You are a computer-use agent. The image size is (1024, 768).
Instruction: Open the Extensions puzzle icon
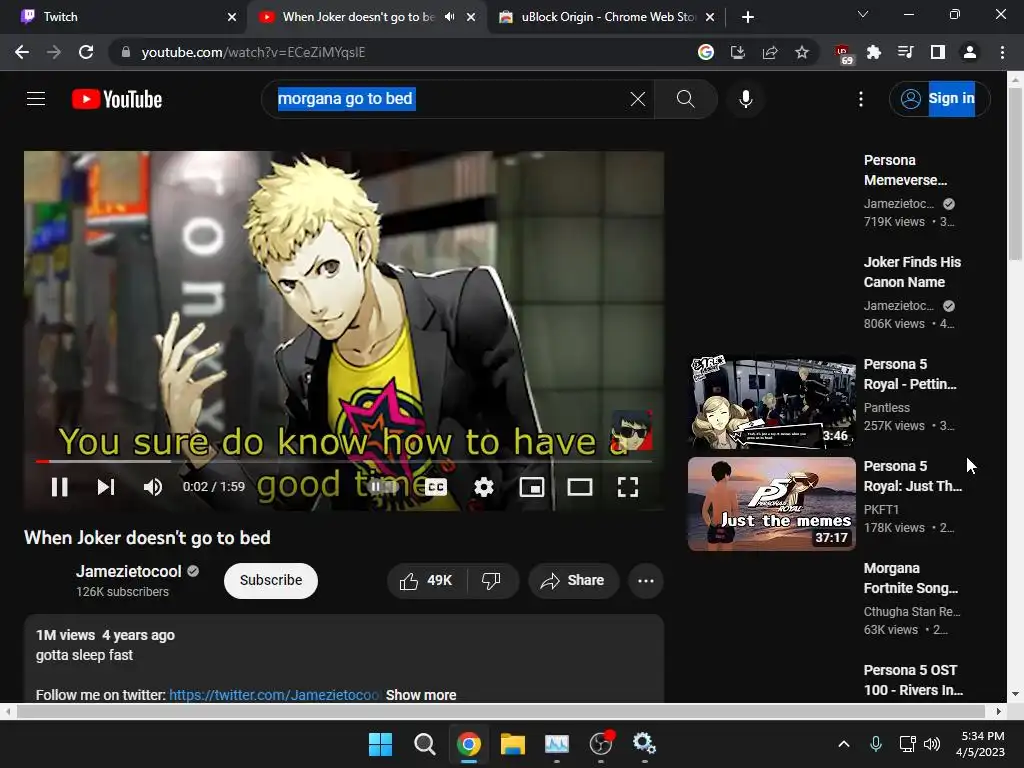873,52
